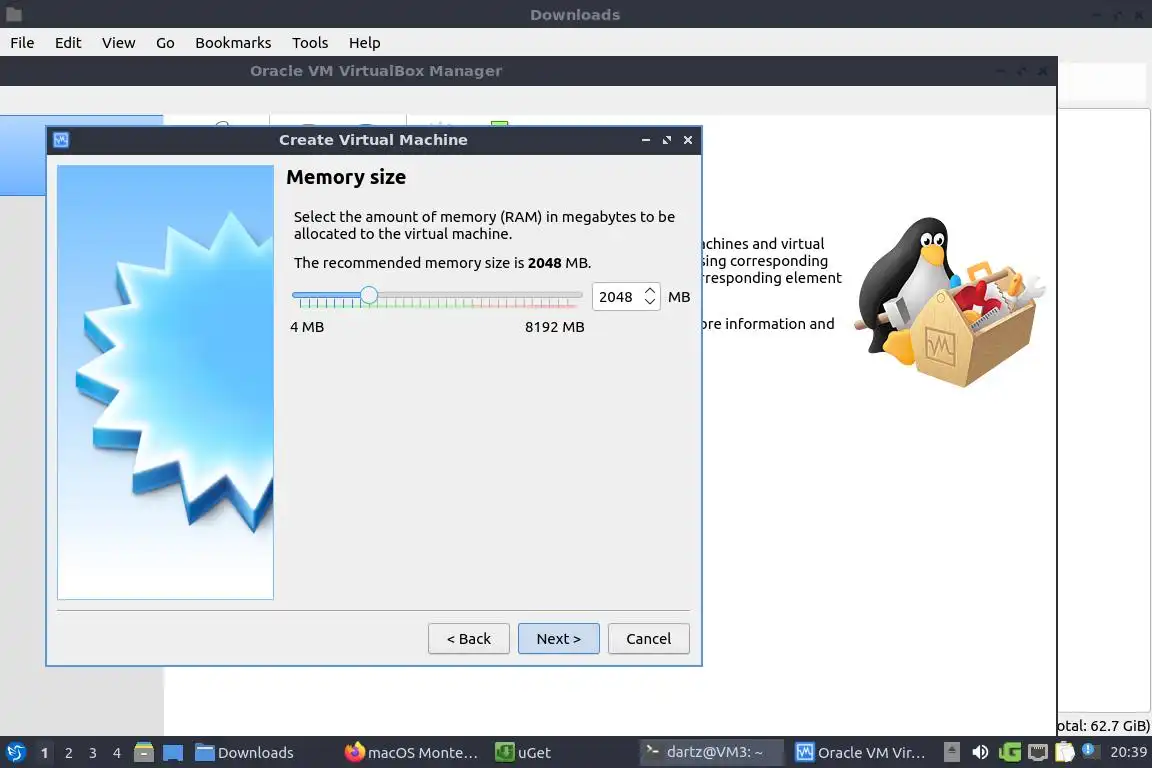Viewport: 1152px width, 768px height.
Task: Switch to the dartz@VM3 terminal task
Action: tap(711, 752)
